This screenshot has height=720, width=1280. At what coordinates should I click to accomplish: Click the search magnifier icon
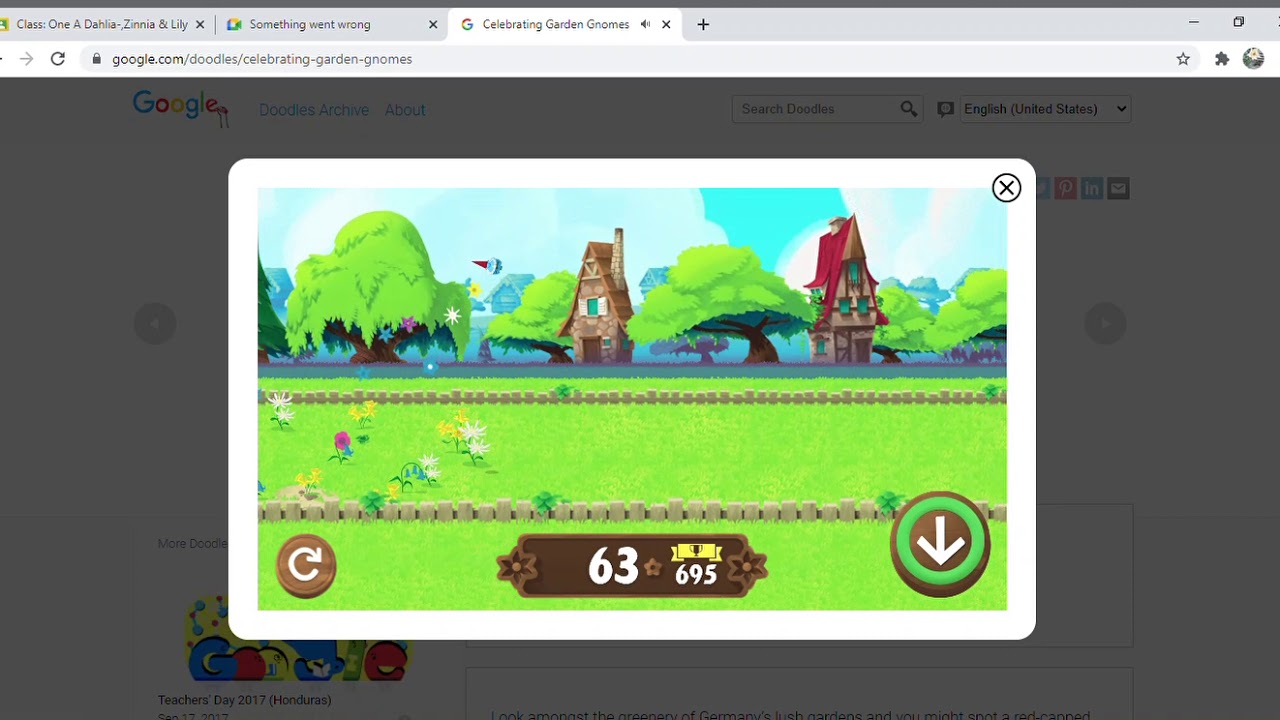click(x=909, y=109)
